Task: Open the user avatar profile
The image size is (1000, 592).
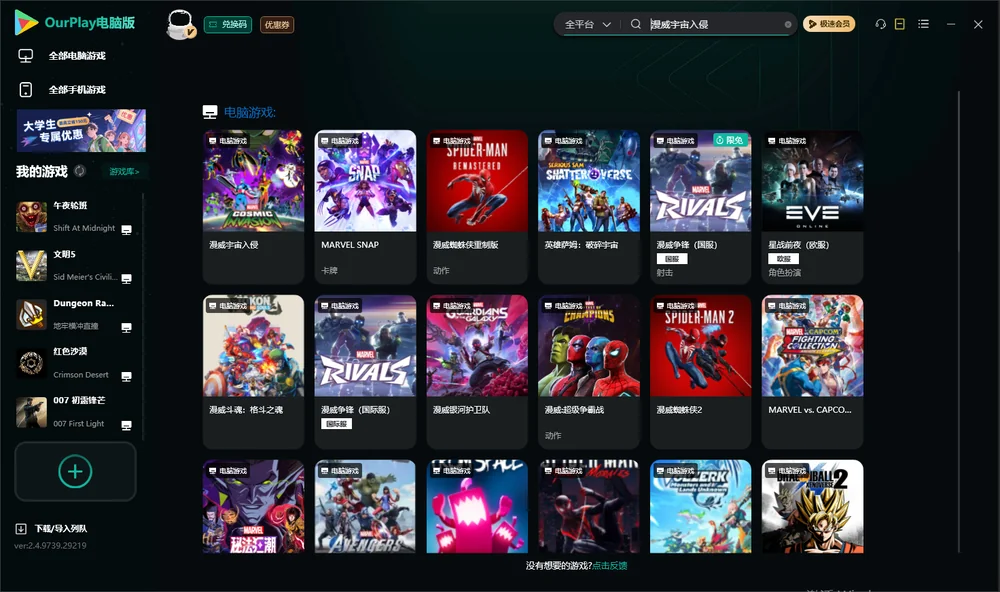Action: 180,24
